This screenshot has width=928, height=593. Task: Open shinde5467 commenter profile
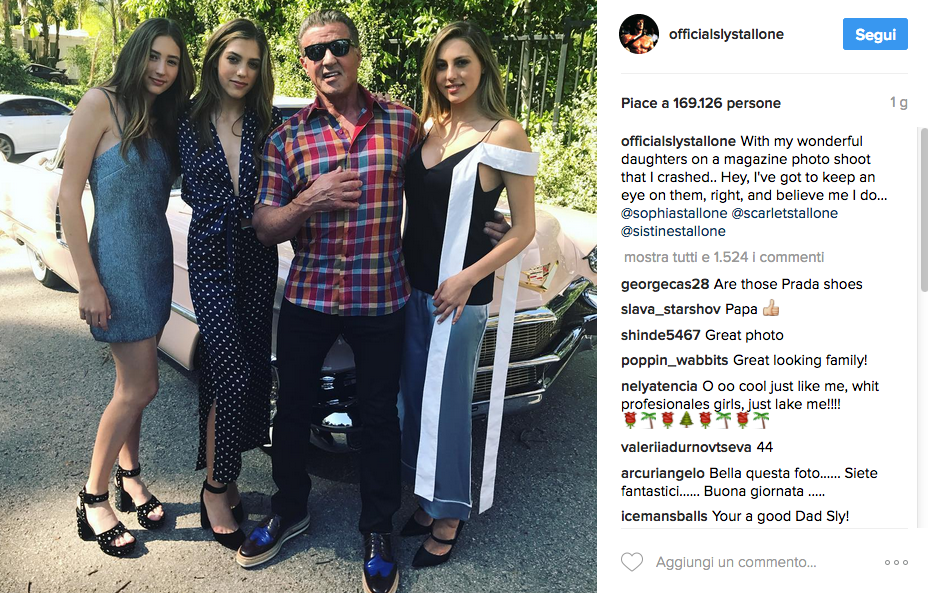660,336
